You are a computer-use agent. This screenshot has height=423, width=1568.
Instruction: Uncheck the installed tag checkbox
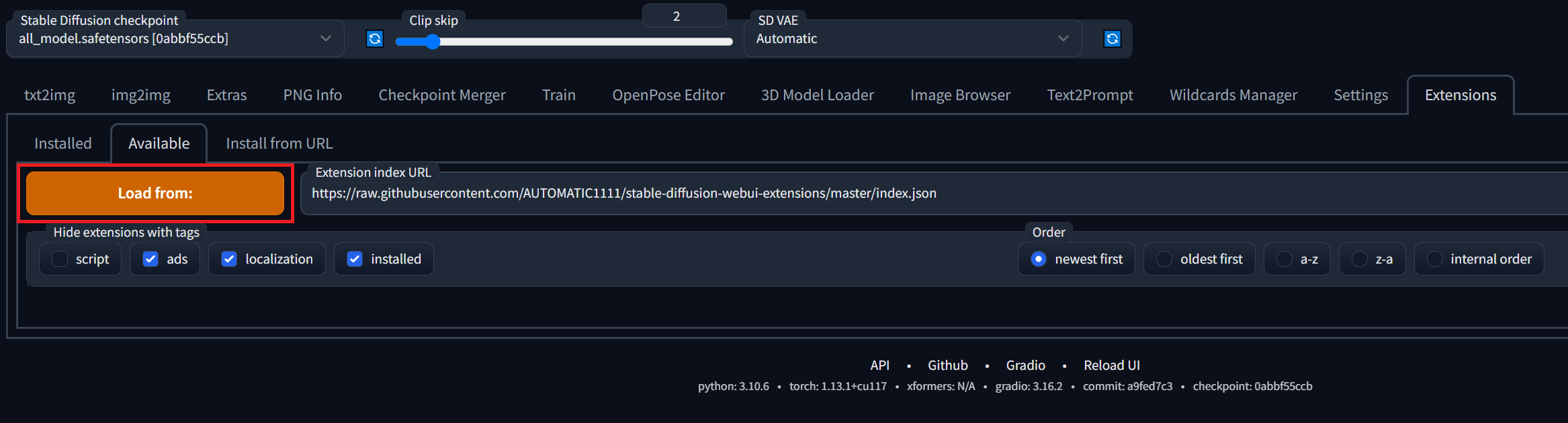(355, 259)
